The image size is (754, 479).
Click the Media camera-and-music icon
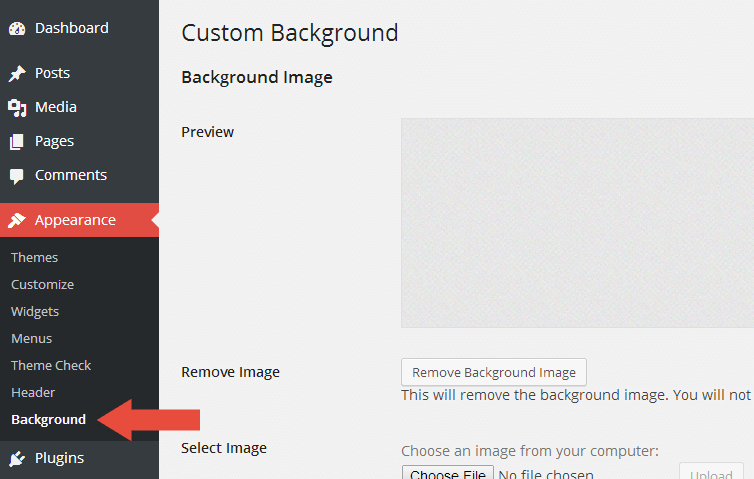[17, 108]
